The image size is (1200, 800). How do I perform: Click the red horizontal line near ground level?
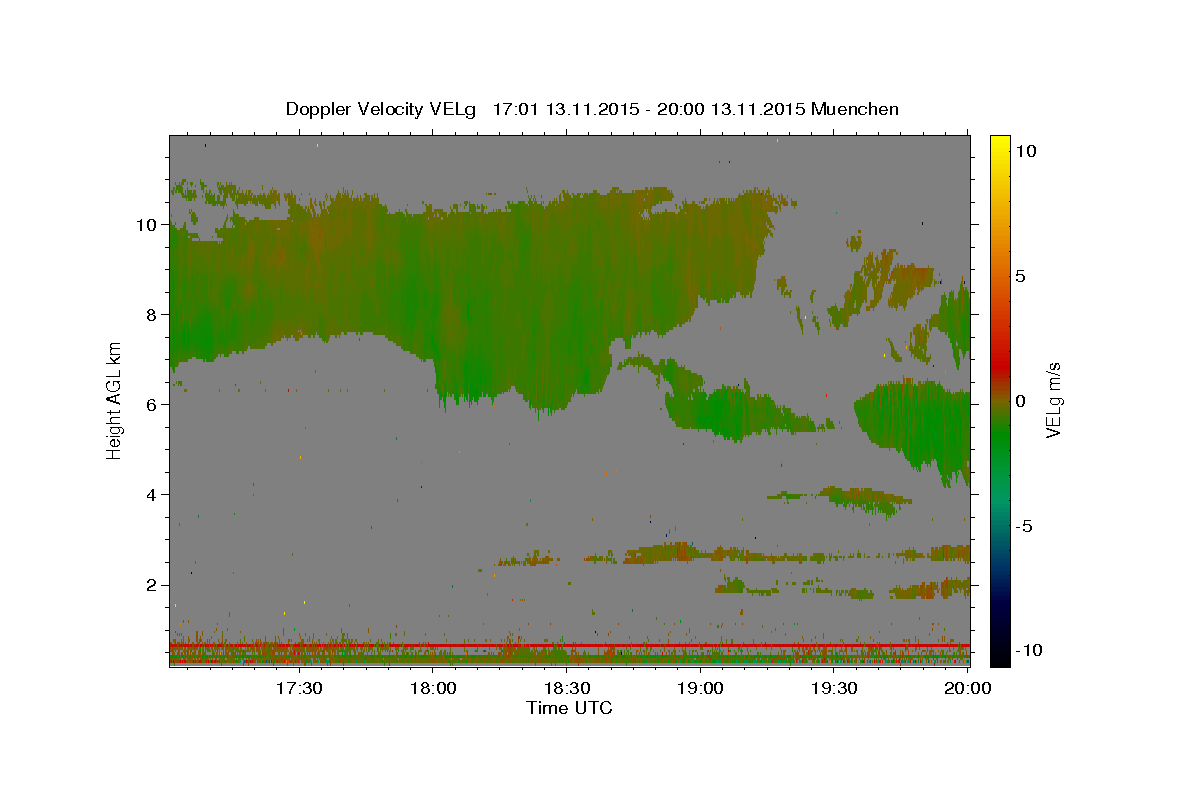click(x=569, y=646)
